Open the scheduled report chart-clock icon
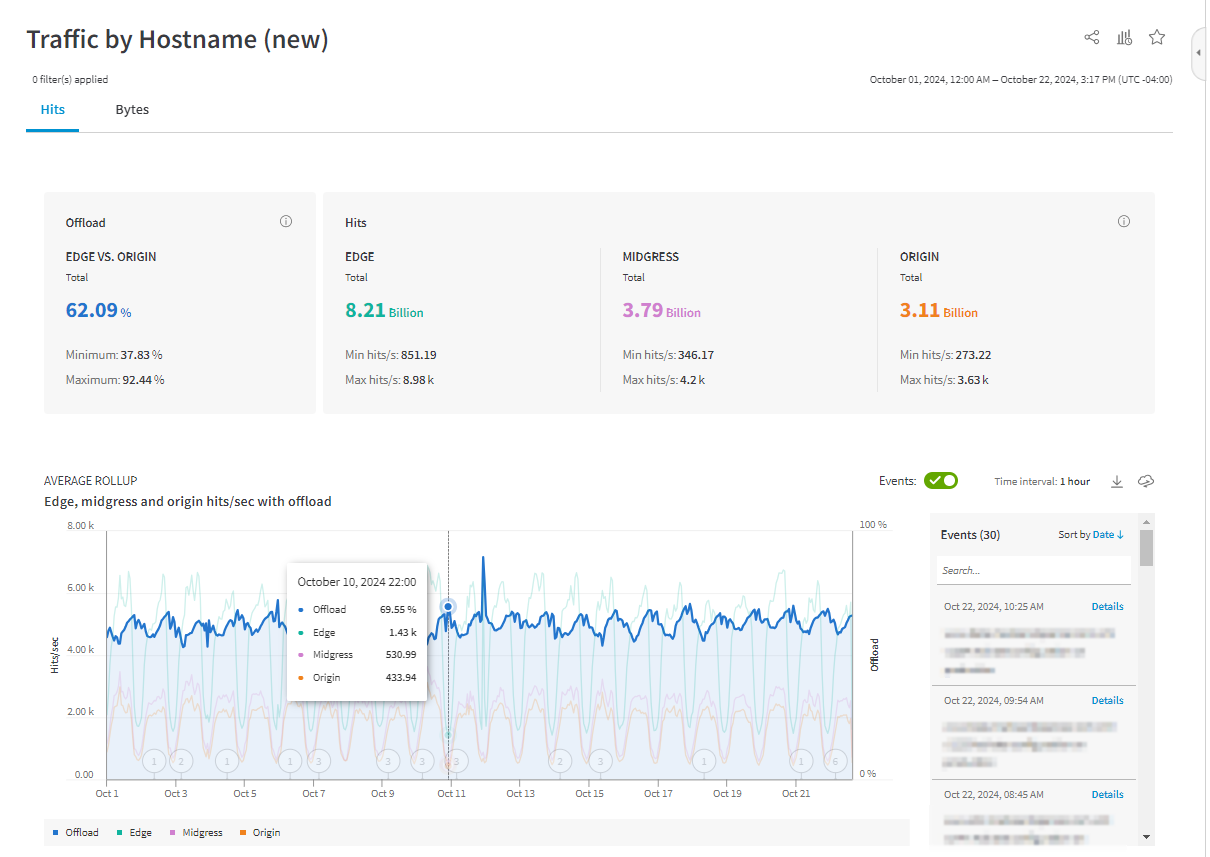 1124,38
